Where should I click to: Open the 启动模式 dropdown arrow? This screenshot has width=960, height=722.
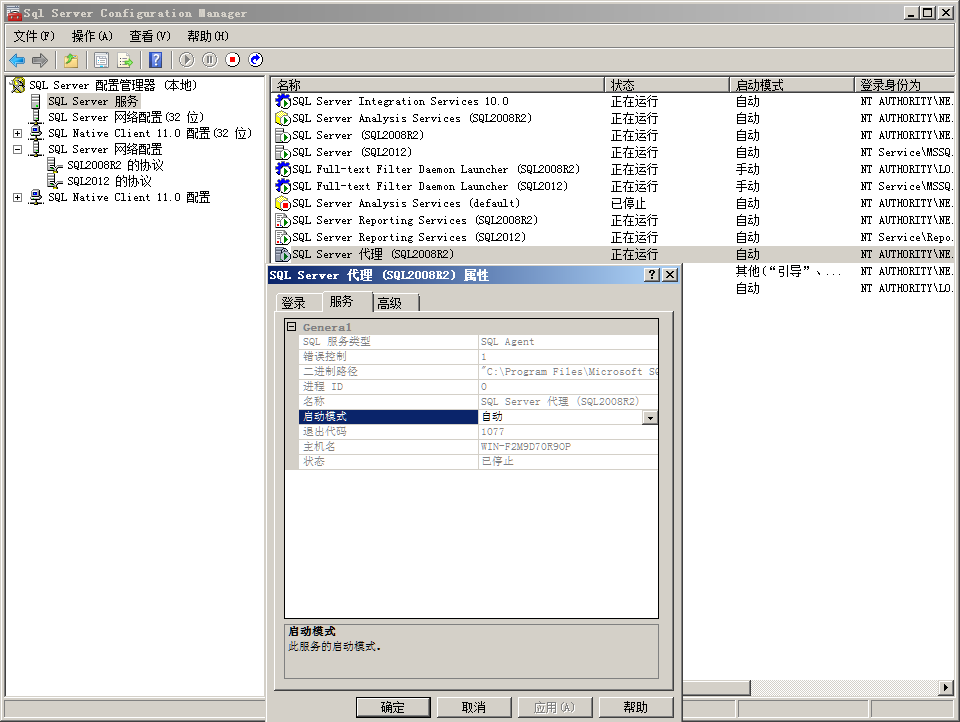[650, 418]
